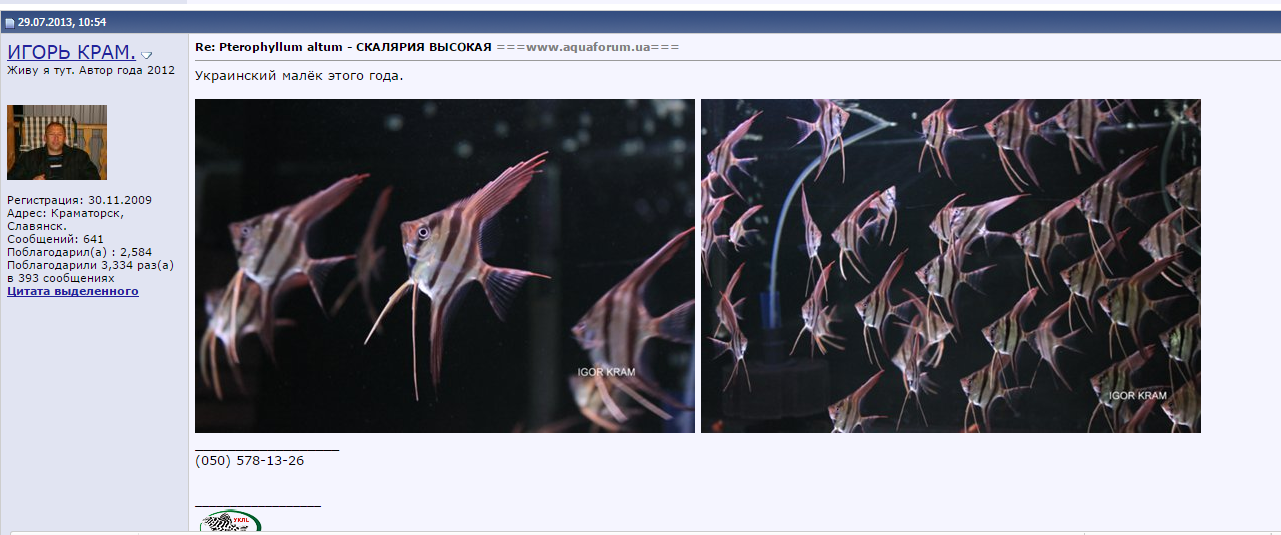The image size is (1281, 535).
Task: Click the post status icon beside the date
Action: (10, 22)
